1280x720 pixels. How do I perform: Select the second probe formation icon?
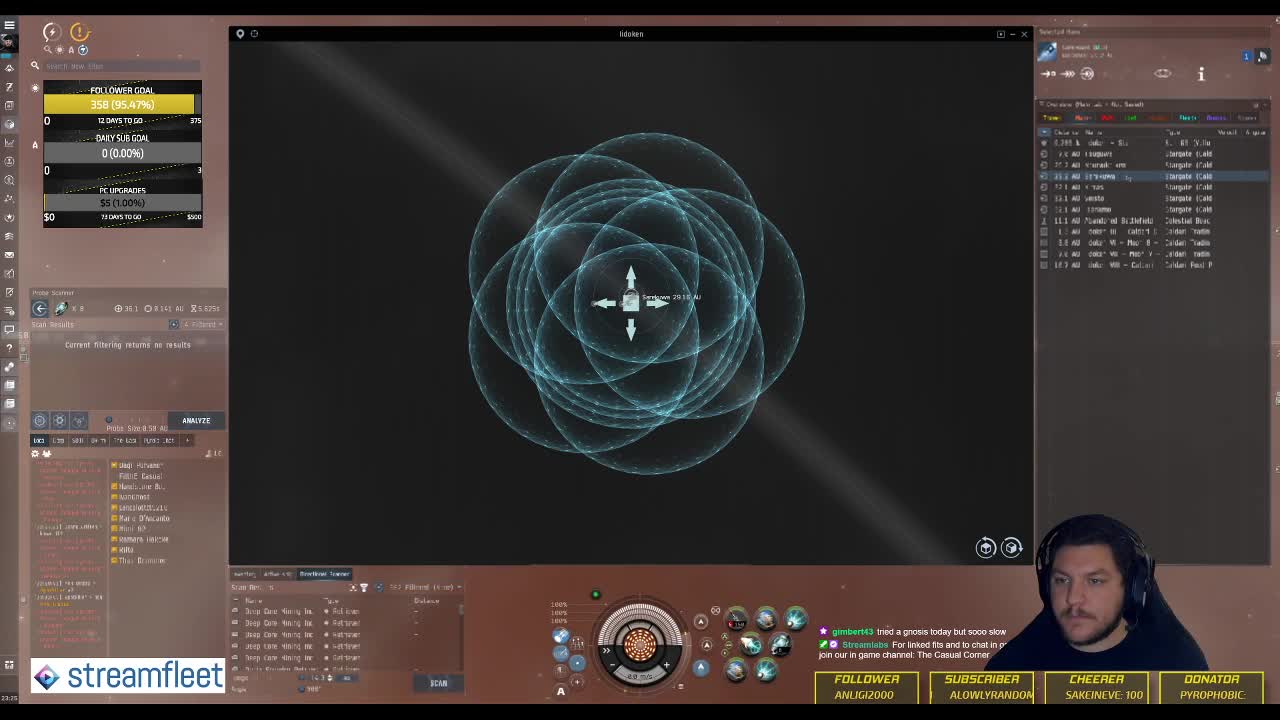click(59, 421)
